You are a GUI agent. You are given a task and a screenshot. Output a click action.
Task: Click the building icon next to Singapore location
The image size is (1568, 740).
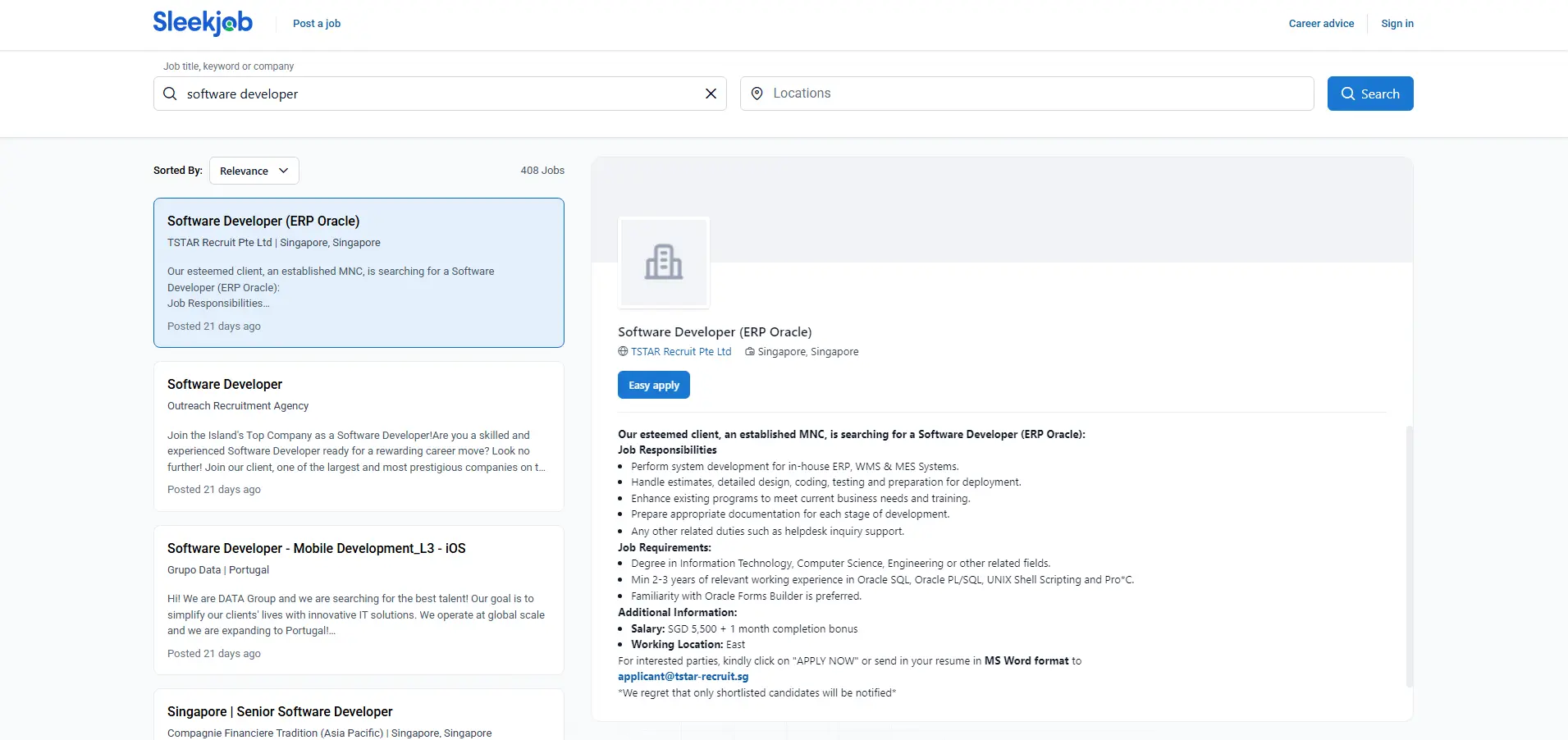coord(749,351)
